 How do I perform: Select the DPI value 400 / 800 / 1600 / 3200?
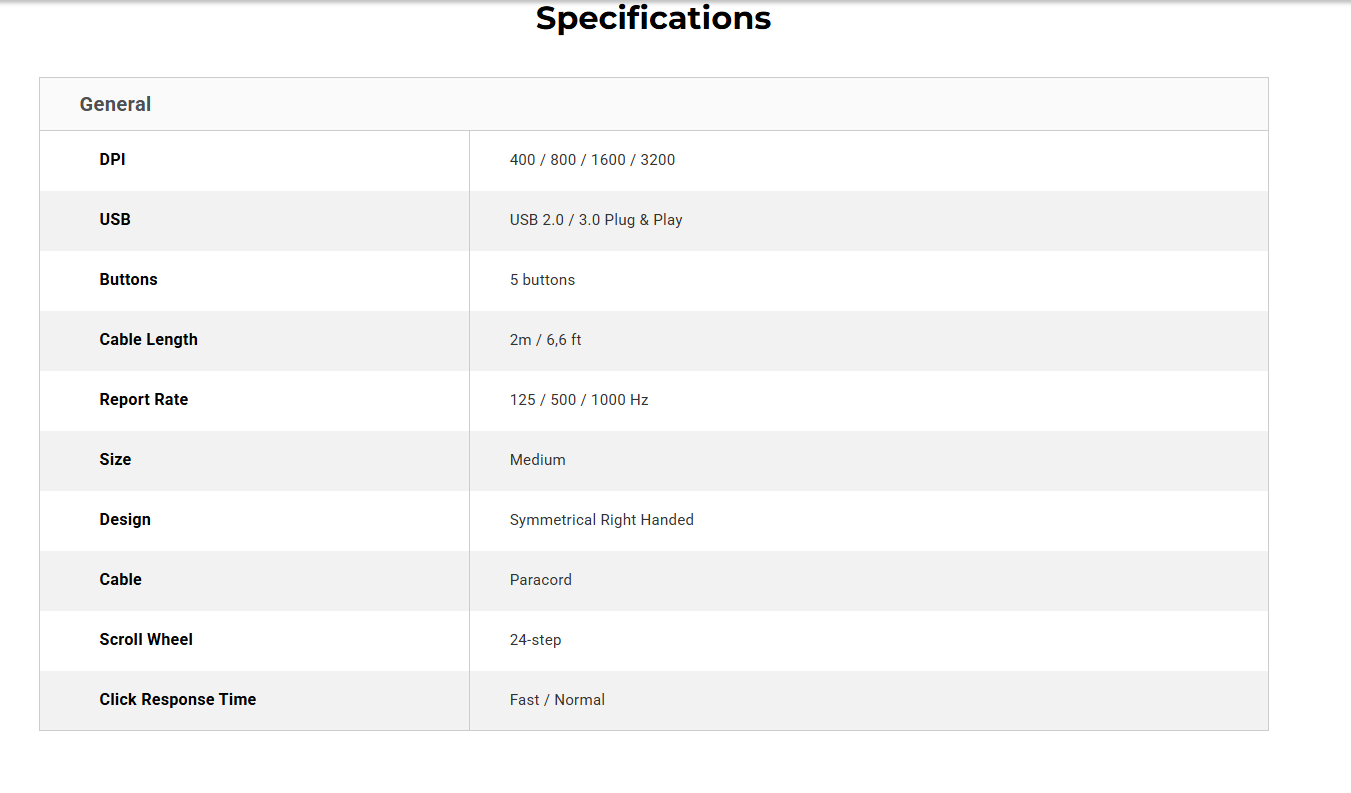click(x=592, y=160)
